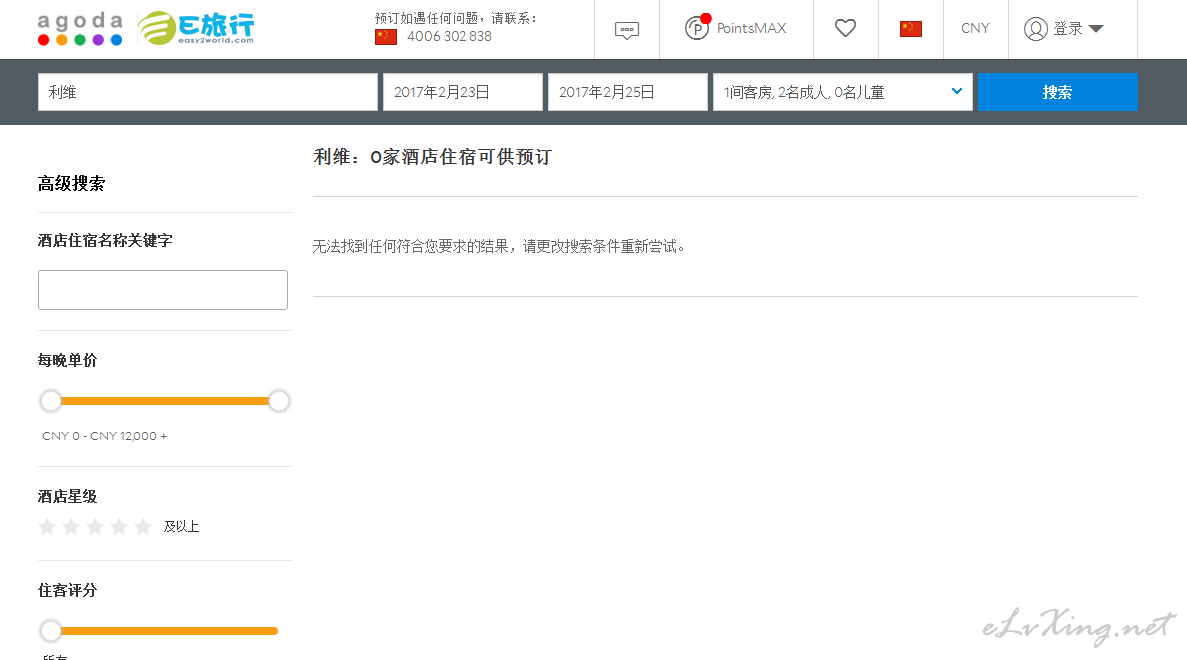Image resolution: width=1187 pixels, height=660 pixels.
Task: Open check-out date 2017年2月25日 field
Action: (627, 92)
